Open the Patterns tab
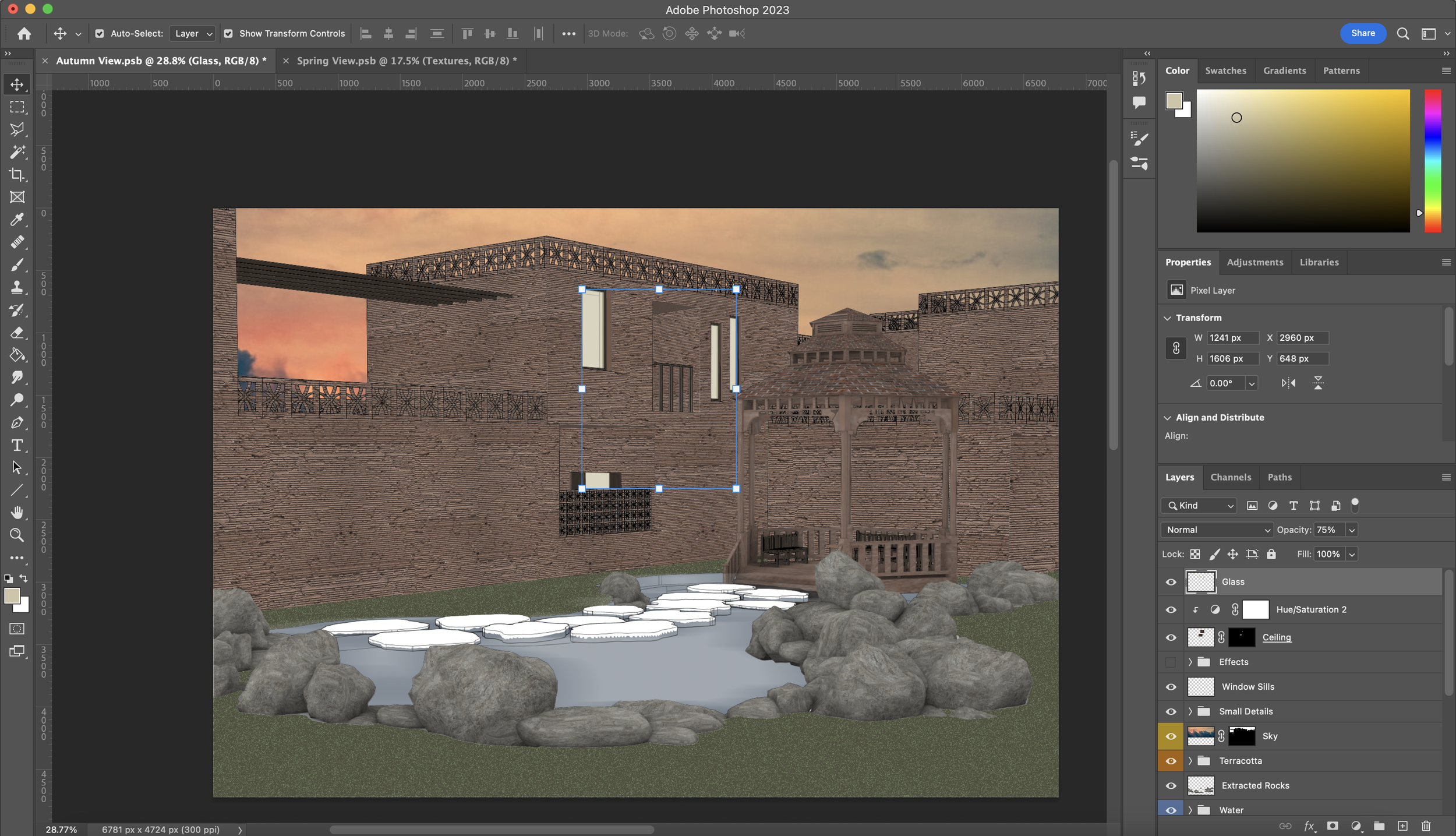The image size is (1456, 836). [x=1341, y=70]
